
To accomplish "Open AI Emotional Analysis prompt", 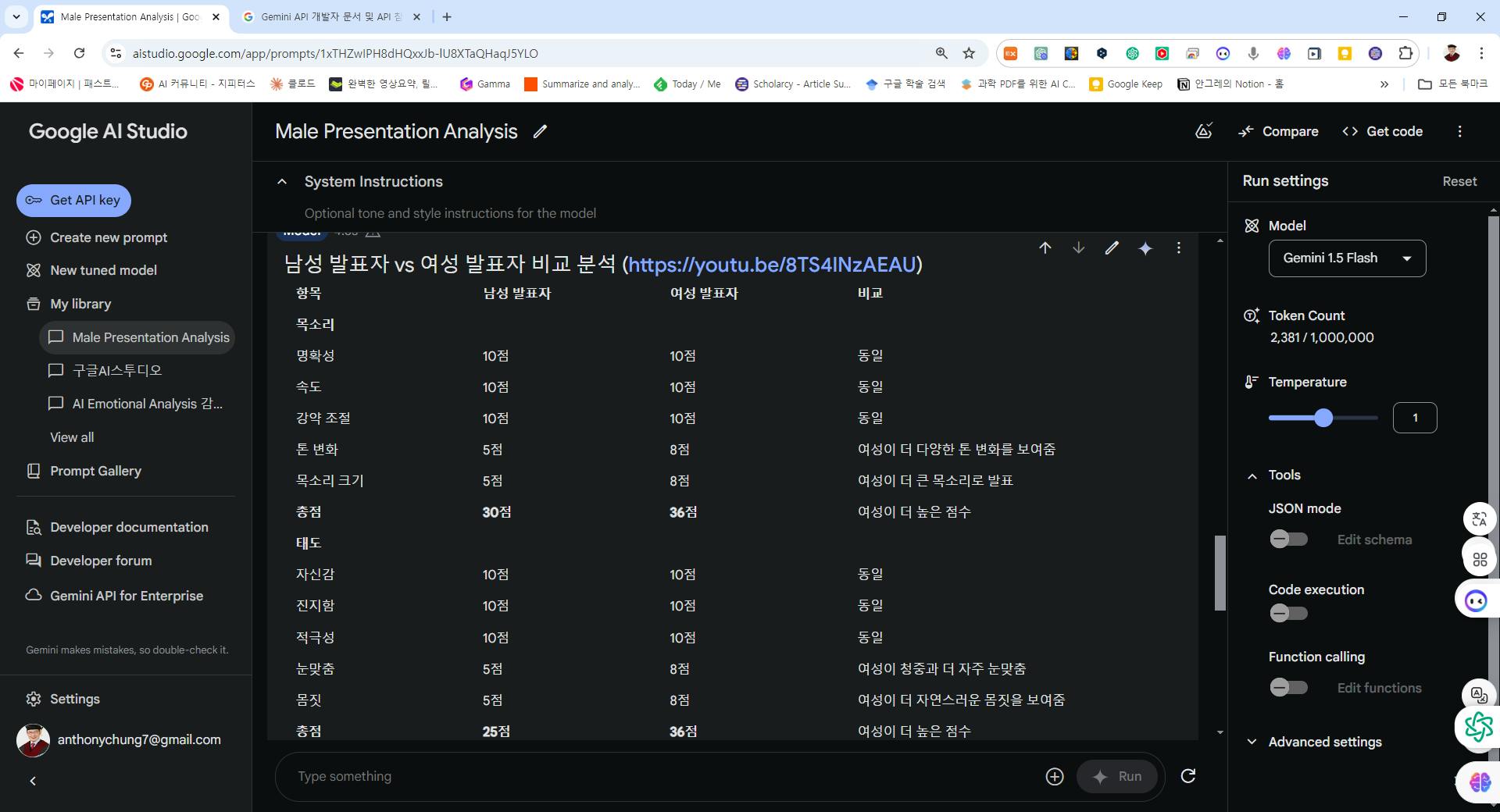I will 136,404.
